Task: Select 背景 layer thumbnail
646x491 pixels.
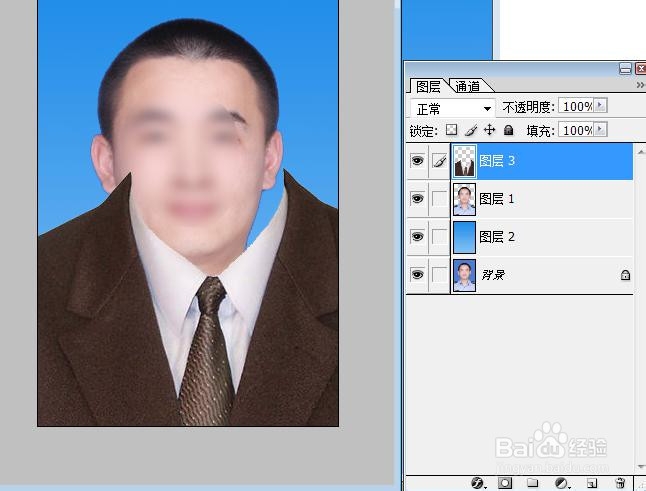Action: (464, 275)
